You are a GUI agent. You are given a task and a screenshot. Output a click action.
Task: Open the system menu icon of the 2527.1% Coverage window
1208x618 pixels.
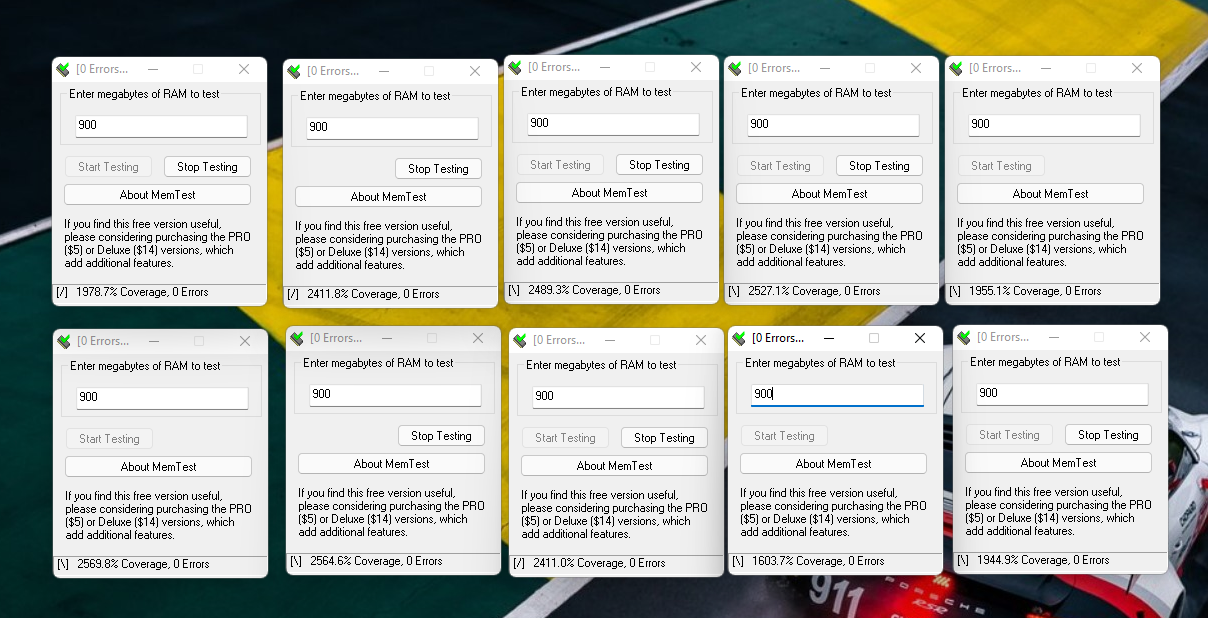(736, 69)
